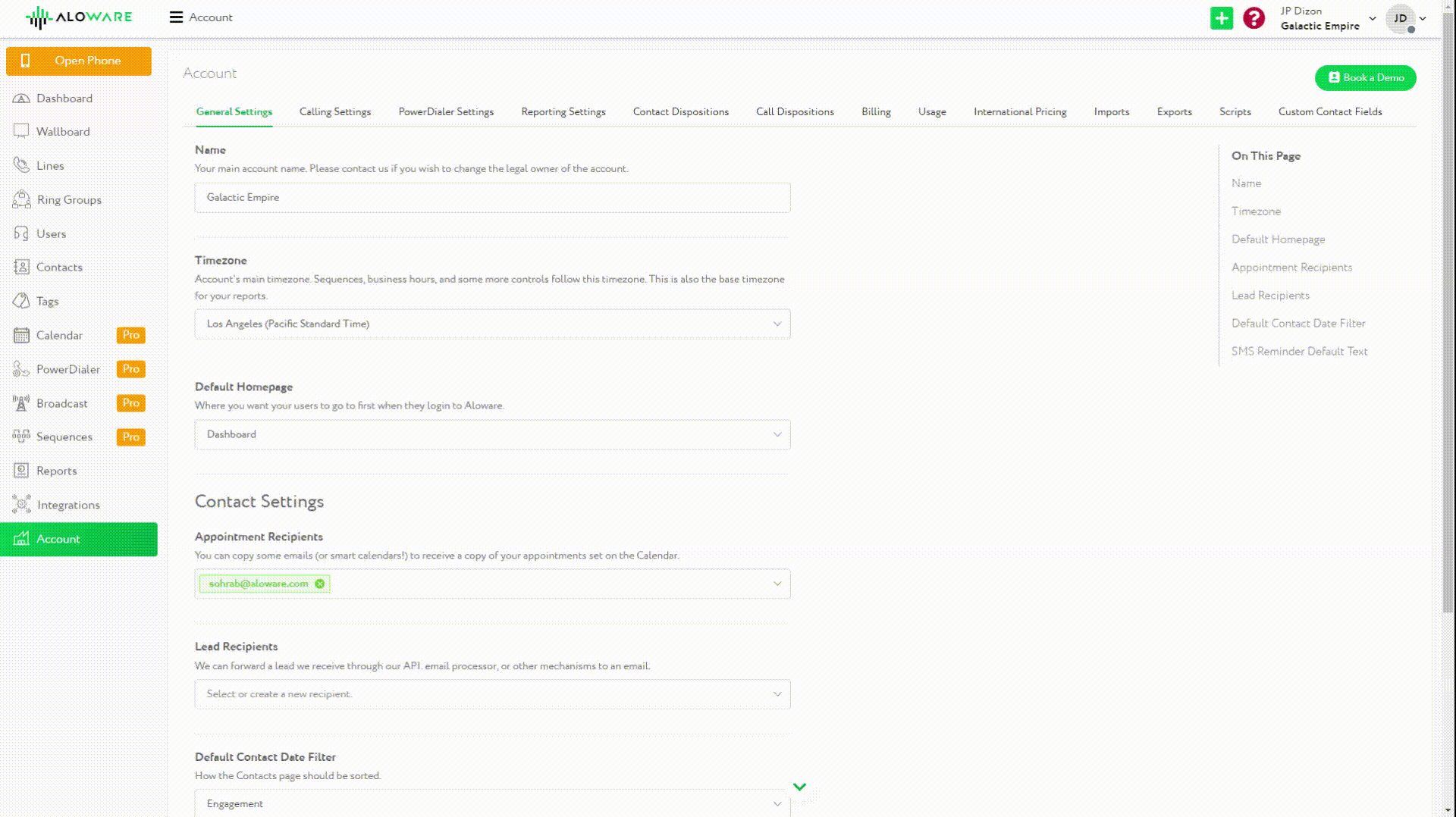Click the PowerDialer sidebar icon
Screen dimensions: 1456x817
21,369
